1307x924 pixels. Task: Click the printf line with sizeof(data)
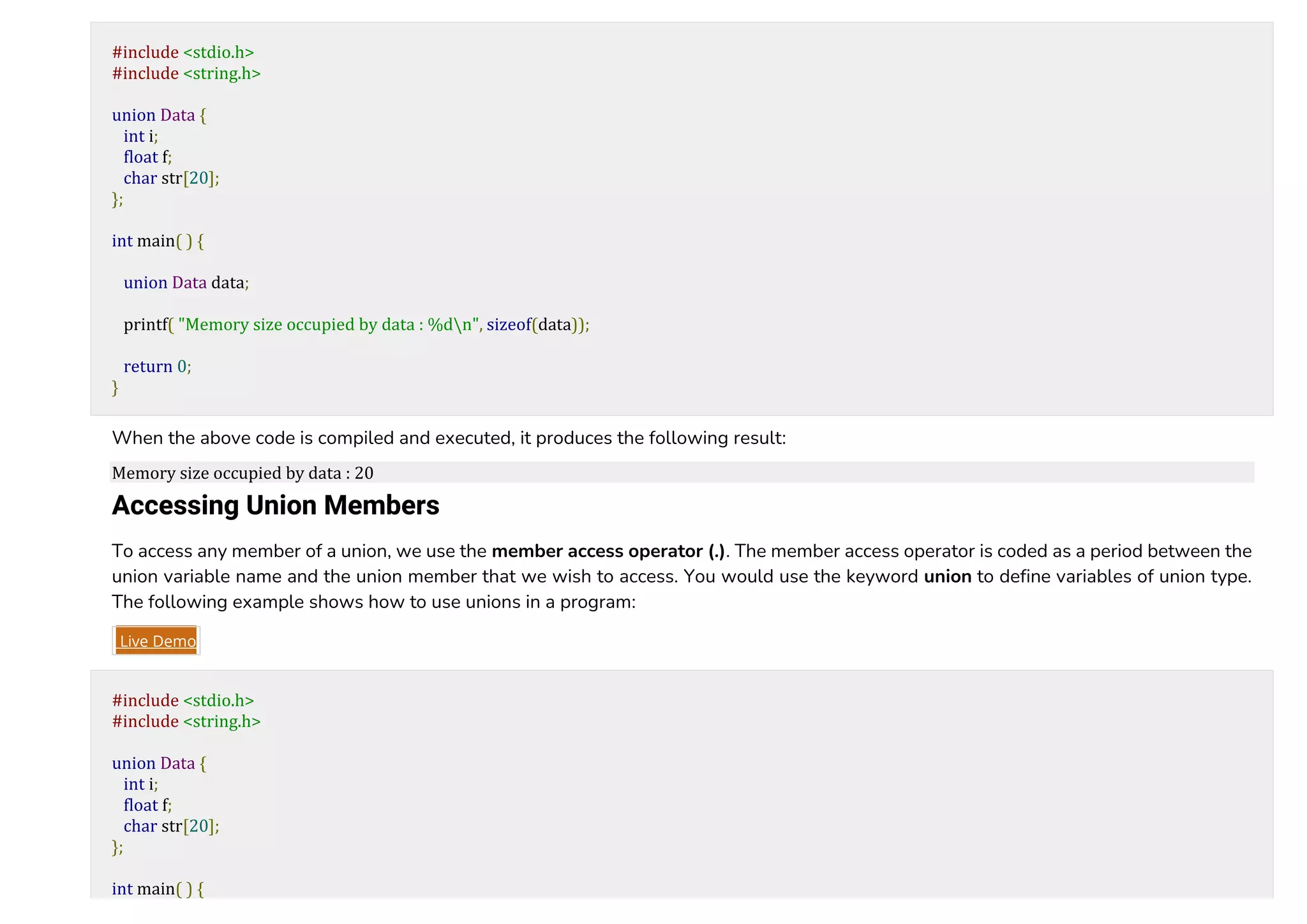point(357,325)
